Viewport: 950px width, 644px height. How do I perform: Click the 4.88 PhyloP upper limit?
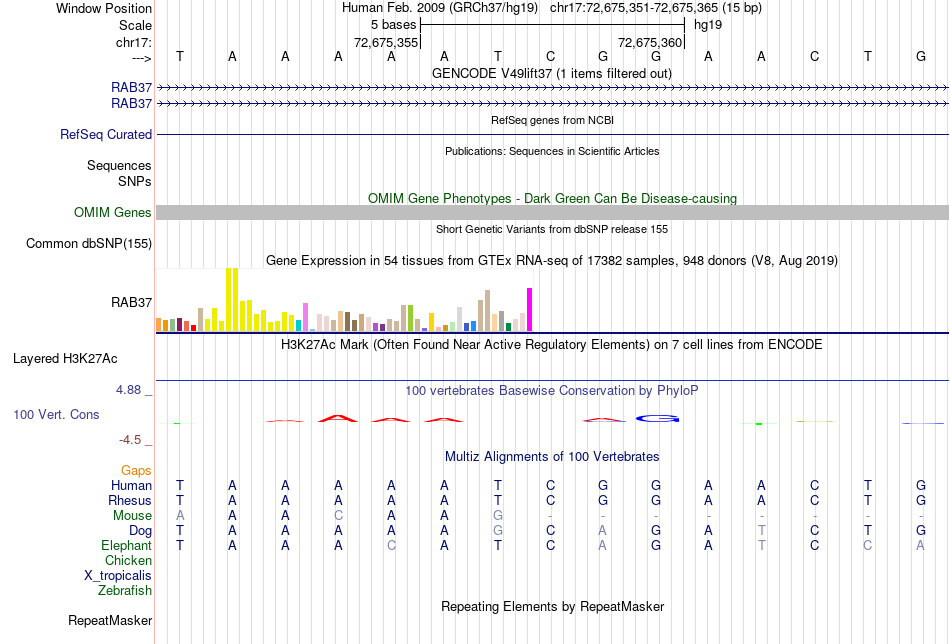coord(128,390)
